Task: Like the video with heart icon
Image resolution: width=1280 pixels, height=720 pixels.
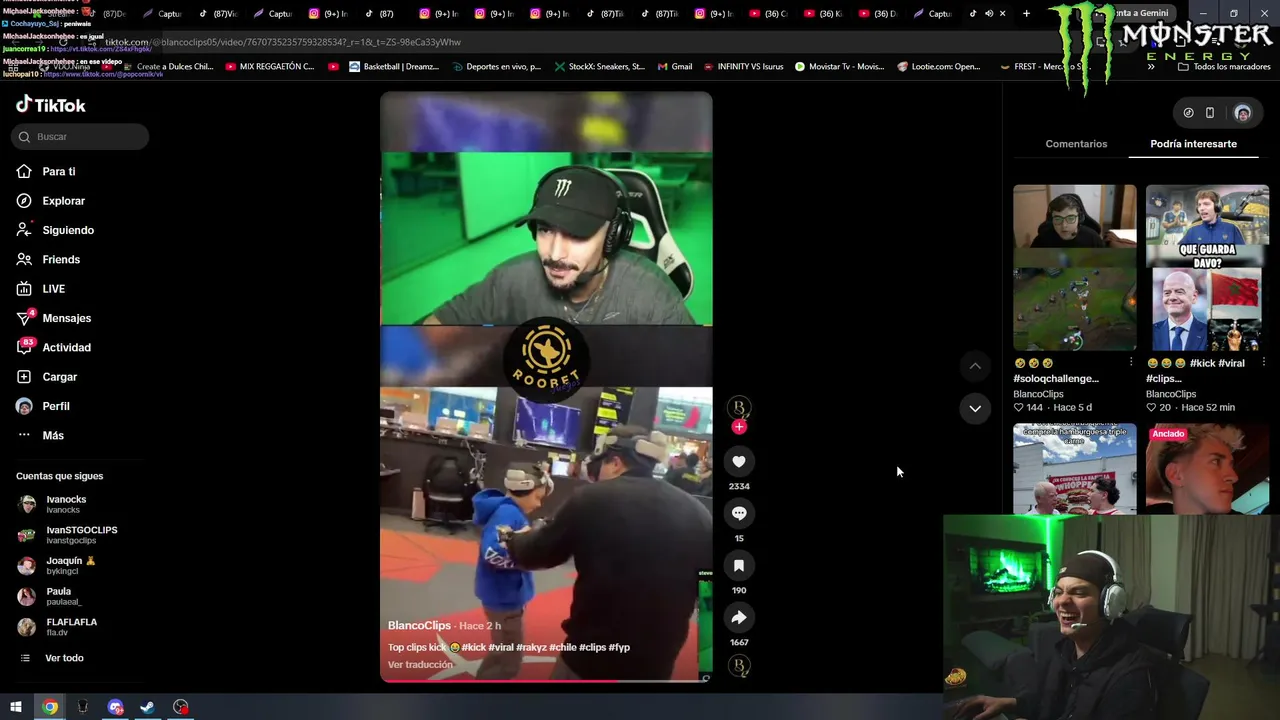Action: (739, 461)
